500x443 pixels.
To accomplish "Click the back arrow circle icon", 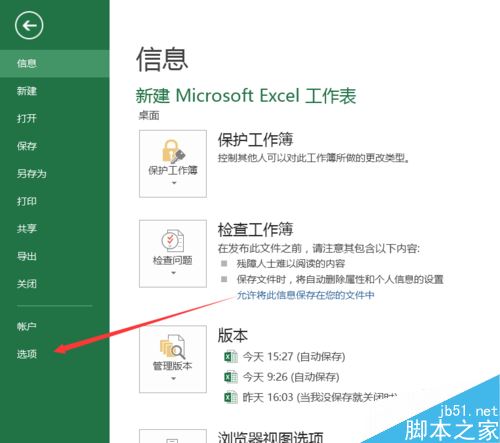I will 29,25.
